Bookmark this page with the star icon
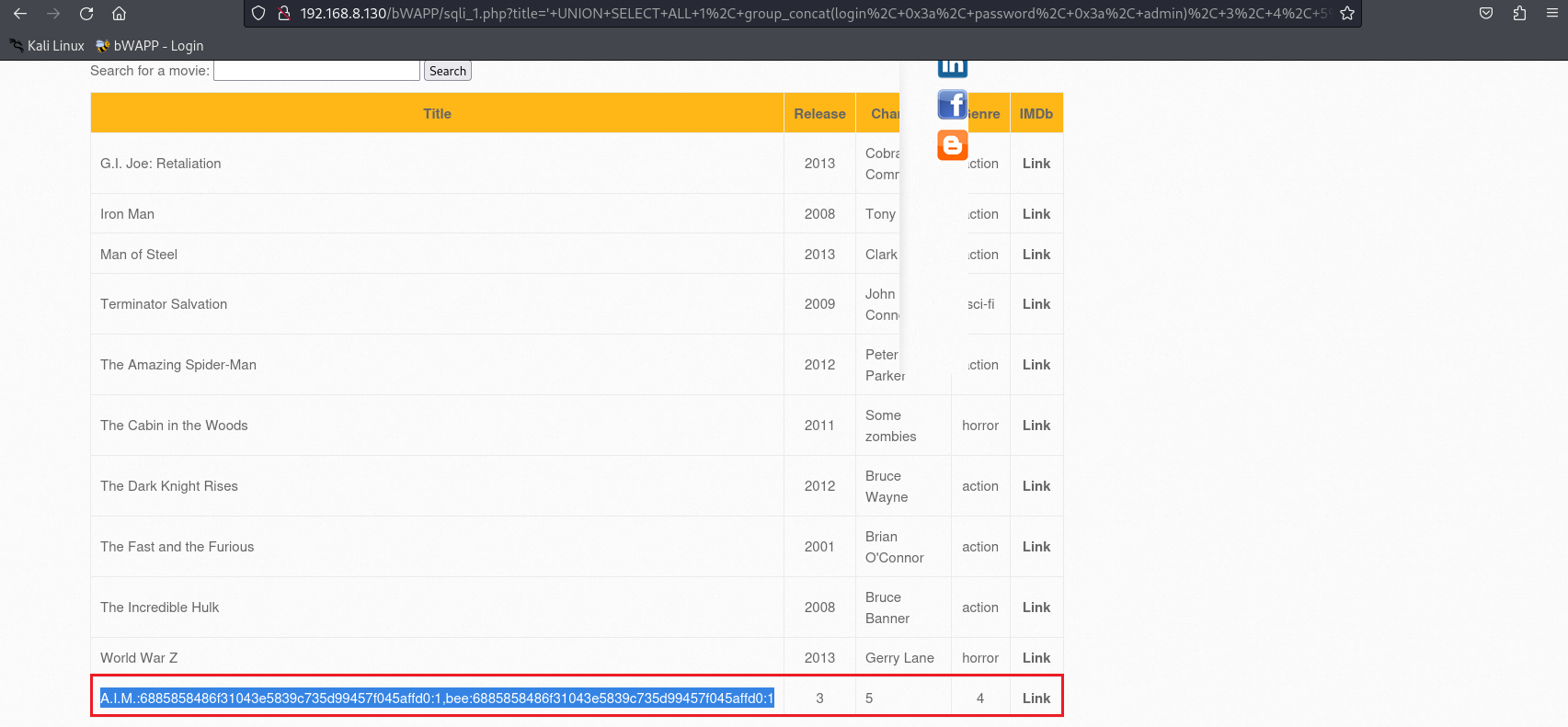 [1347, 14]
